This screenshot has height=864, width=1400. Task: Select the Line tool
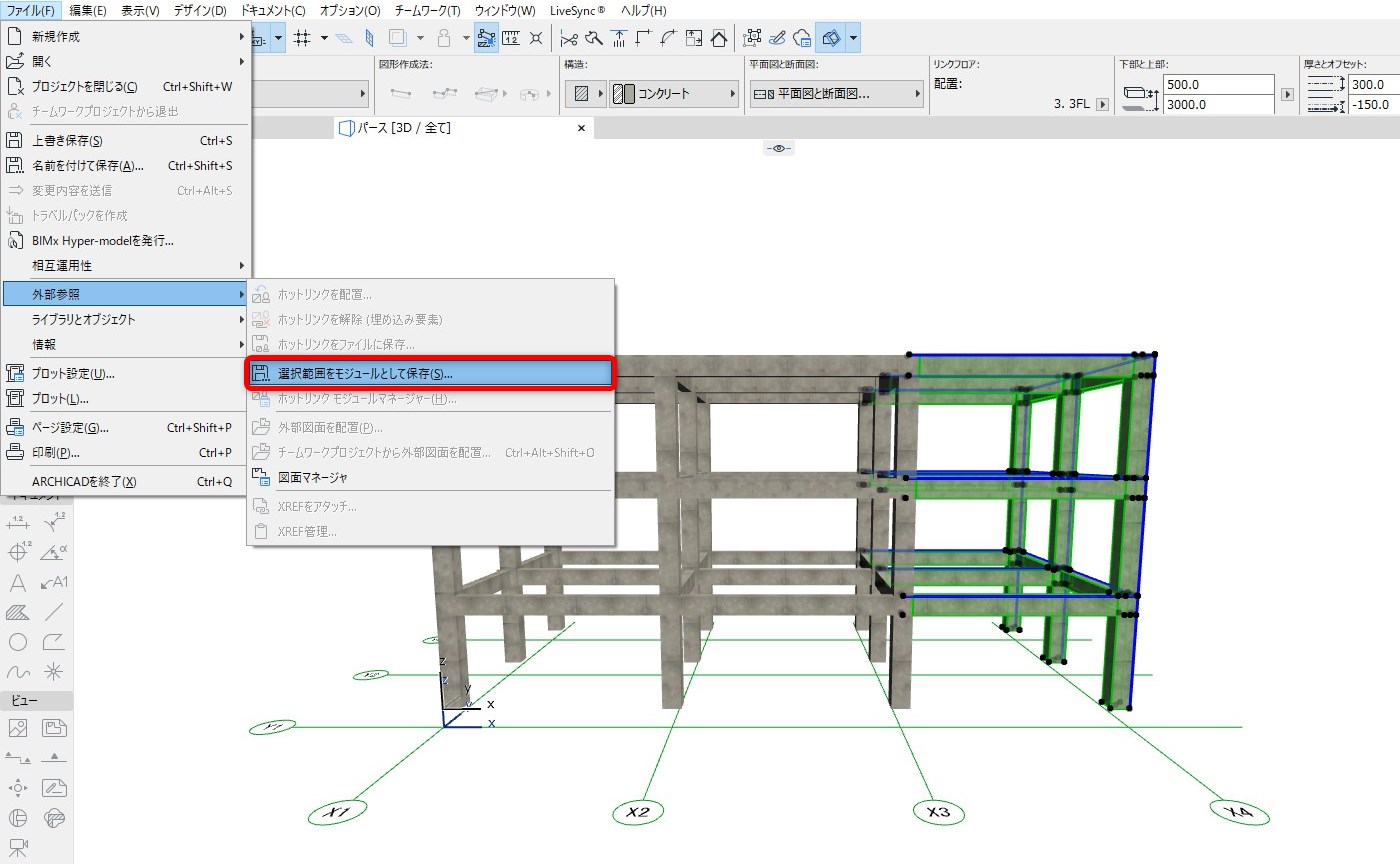coord(54,612)
